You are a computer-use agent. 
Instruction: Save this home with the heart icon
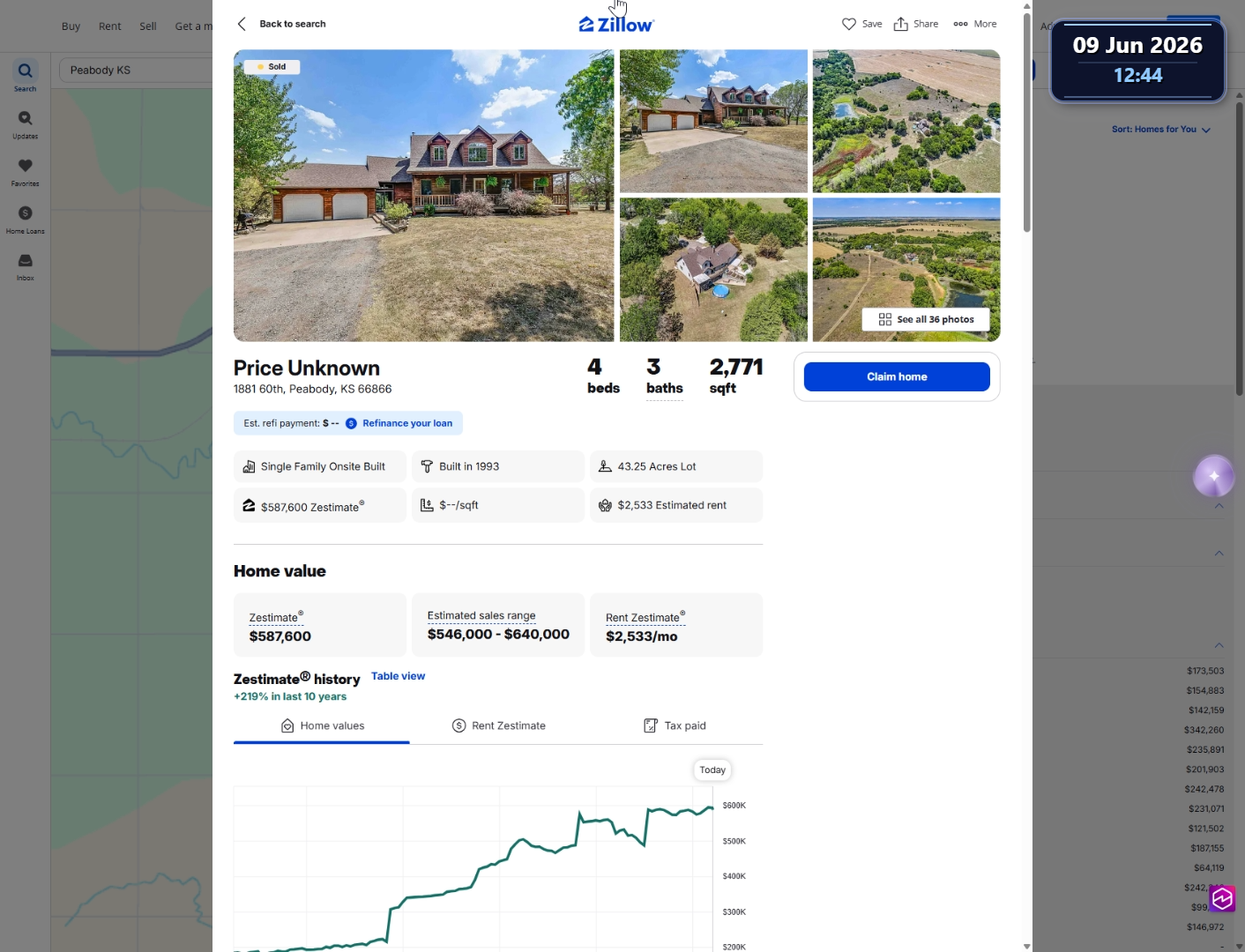point(849,24)
